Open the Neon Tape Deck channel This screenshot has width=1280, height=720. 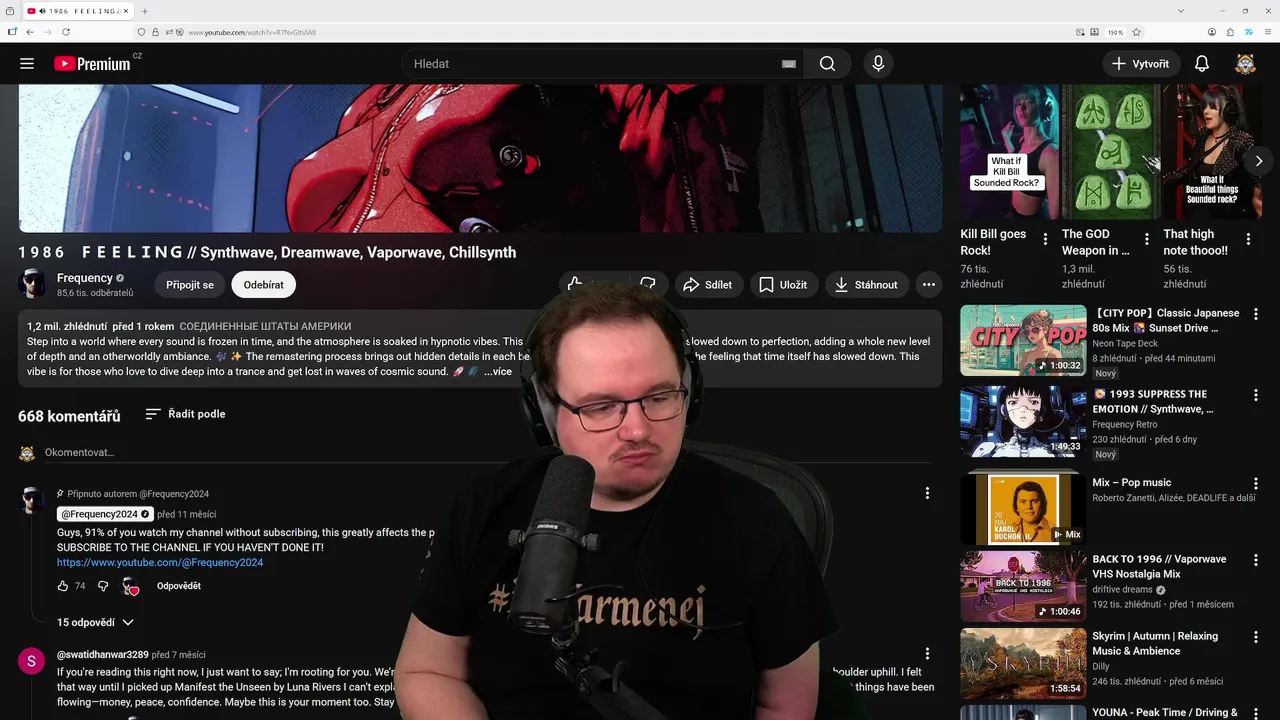1125,343
